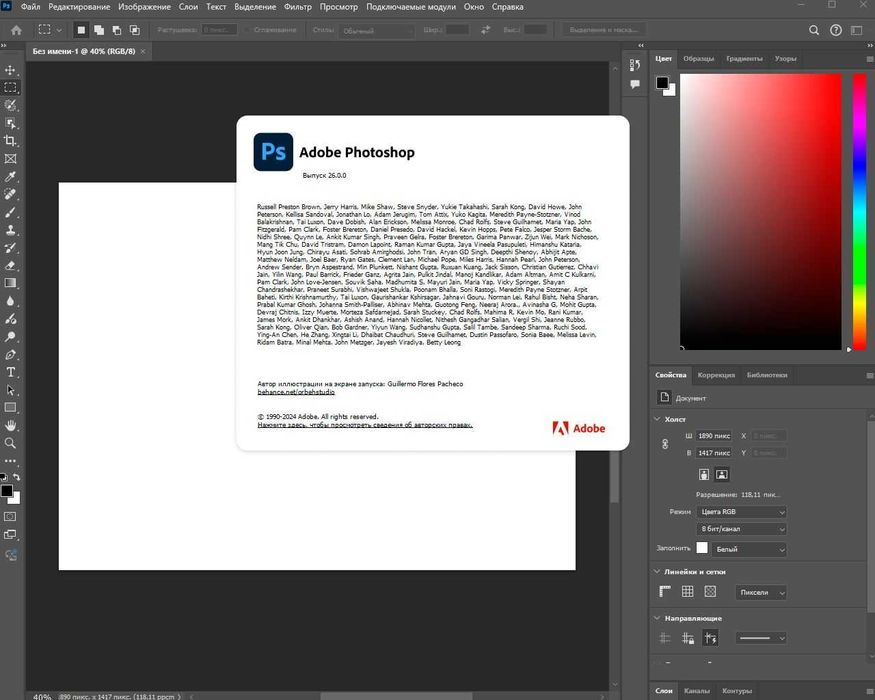
Task: Select the Move tool
Action: click(x=10, y=70)
